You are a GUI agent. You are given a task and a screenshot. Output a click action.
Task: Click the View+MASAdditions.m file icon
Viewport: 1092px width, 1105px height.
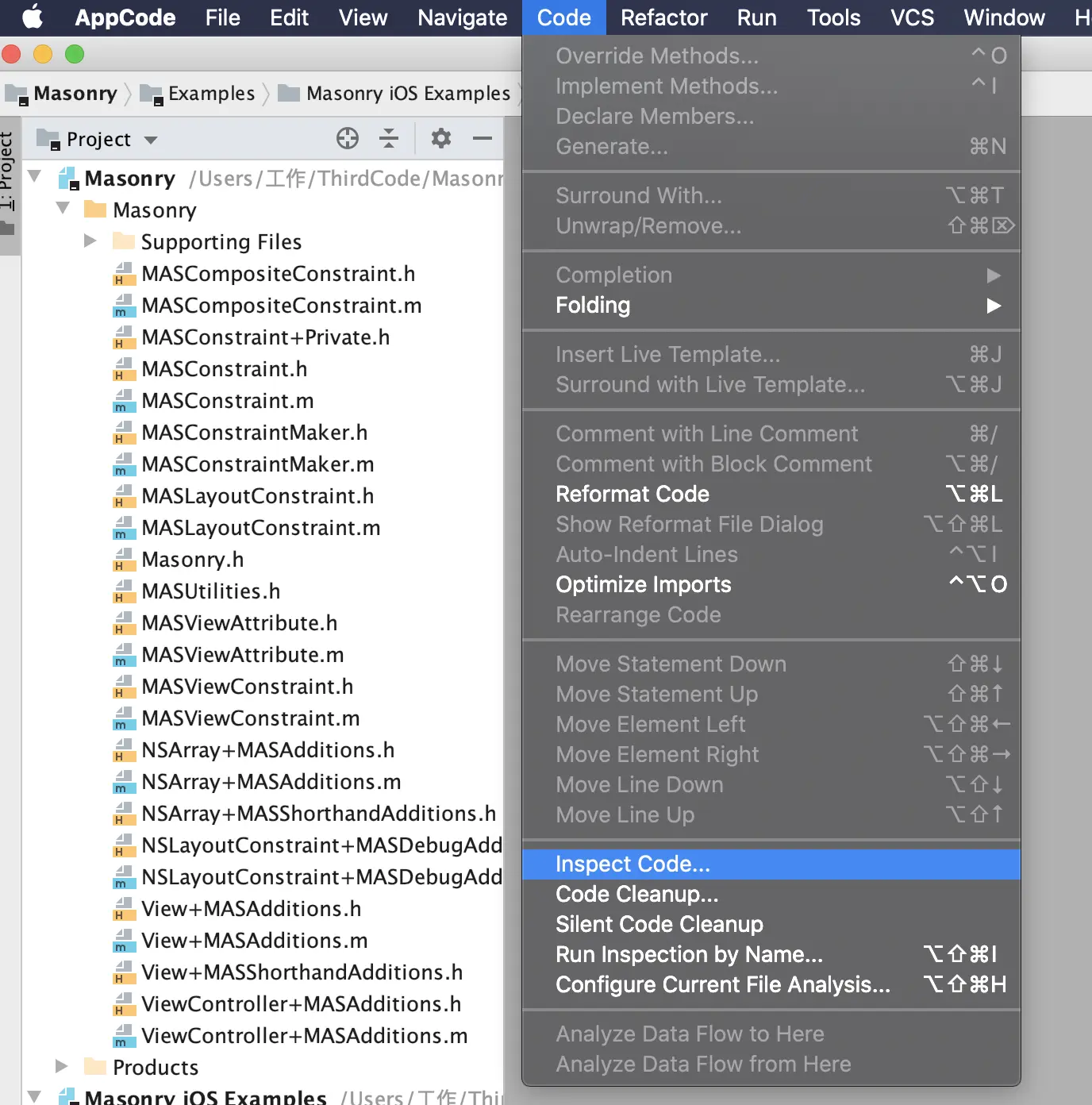tap(124, 941)
